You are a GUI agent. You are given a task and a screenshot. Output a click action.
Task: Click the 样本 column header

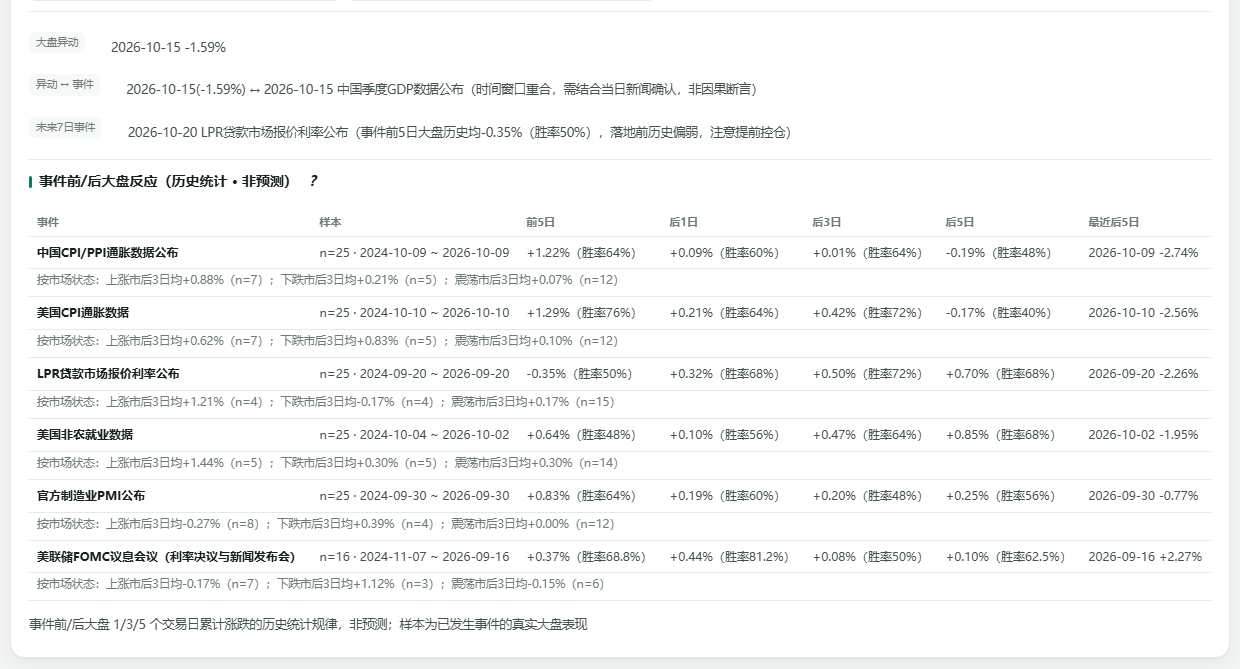tap(330, 222)
